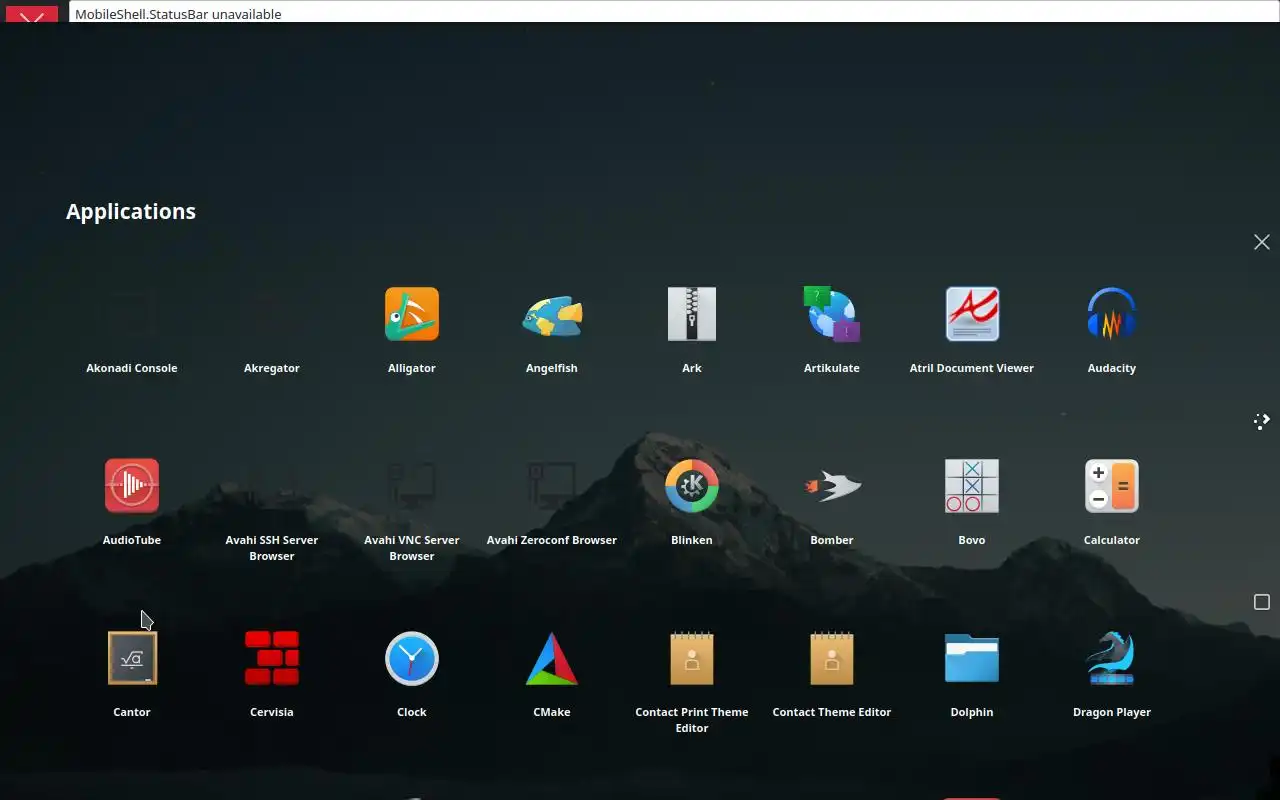Open the Clock app

(x=412, y=658)
